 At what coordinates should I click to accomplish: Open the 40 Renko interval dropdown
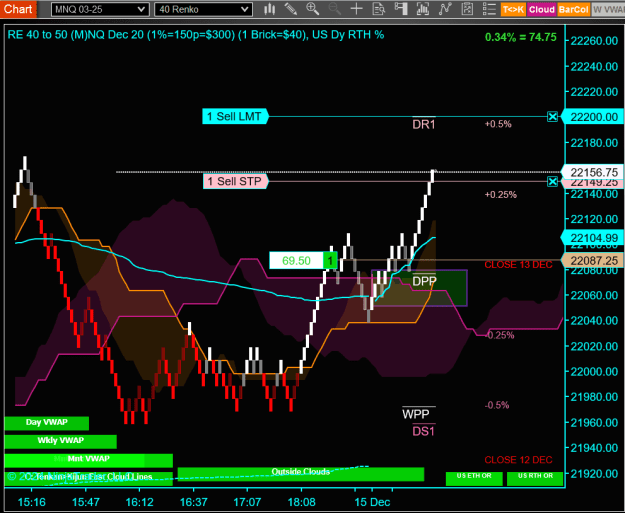[x=203, y=9]
